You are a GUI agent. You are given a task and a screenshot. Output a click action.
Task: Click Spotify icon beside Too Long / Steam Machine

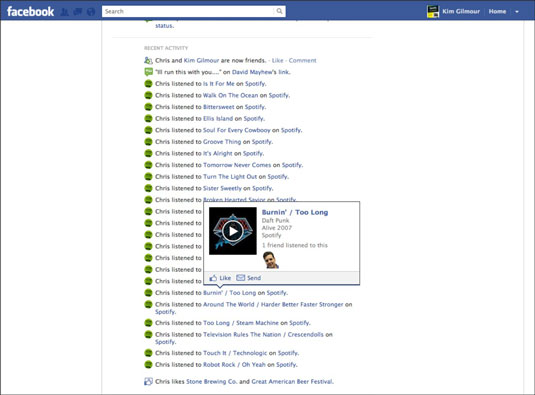tap(148, 323)
